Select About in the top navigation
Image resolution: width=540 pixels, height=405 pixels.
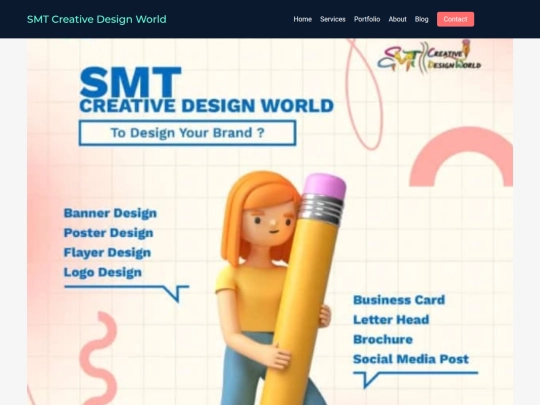397,19
